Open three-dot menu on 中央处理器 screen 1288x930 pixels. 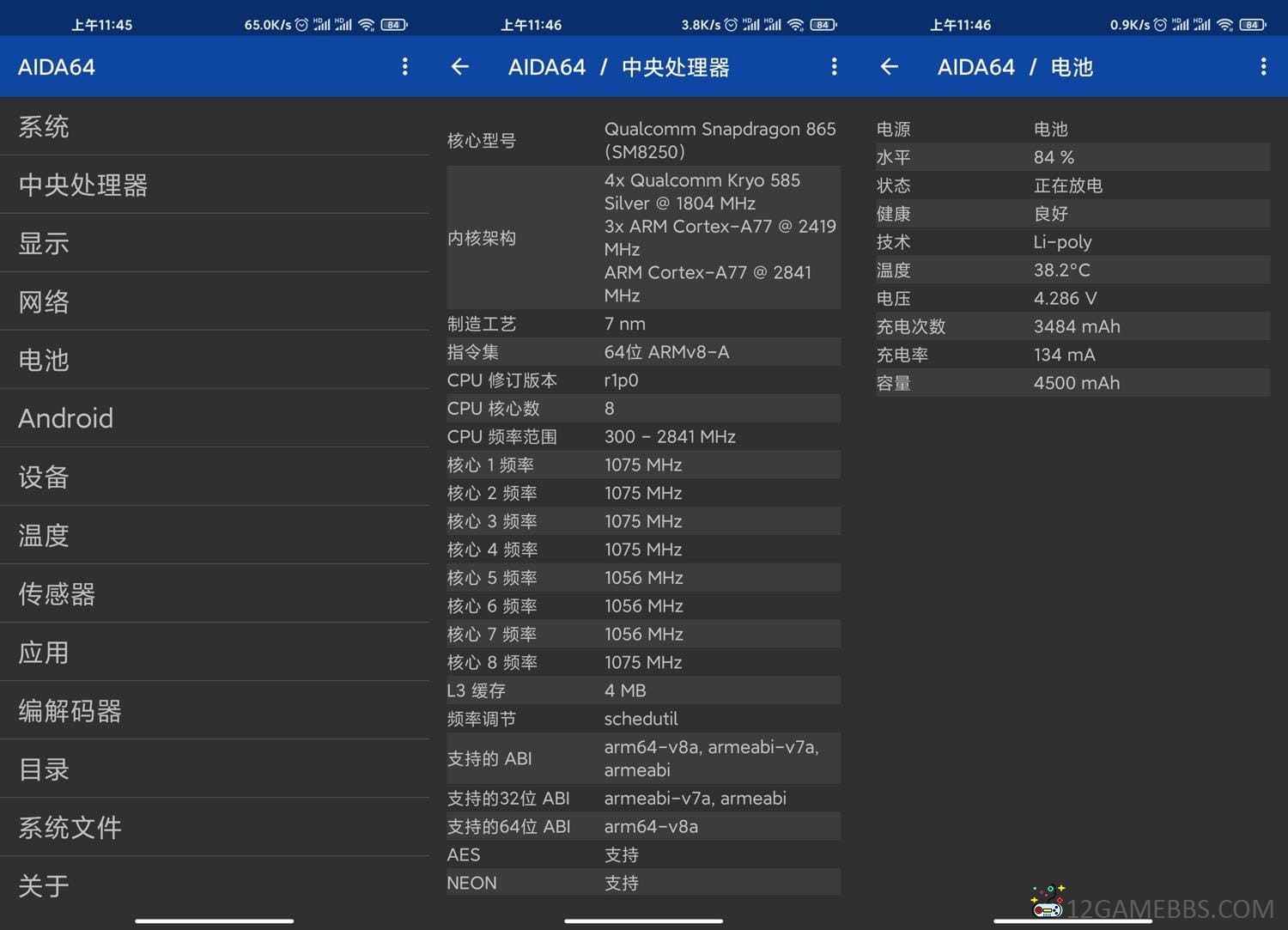pos(834,67)
